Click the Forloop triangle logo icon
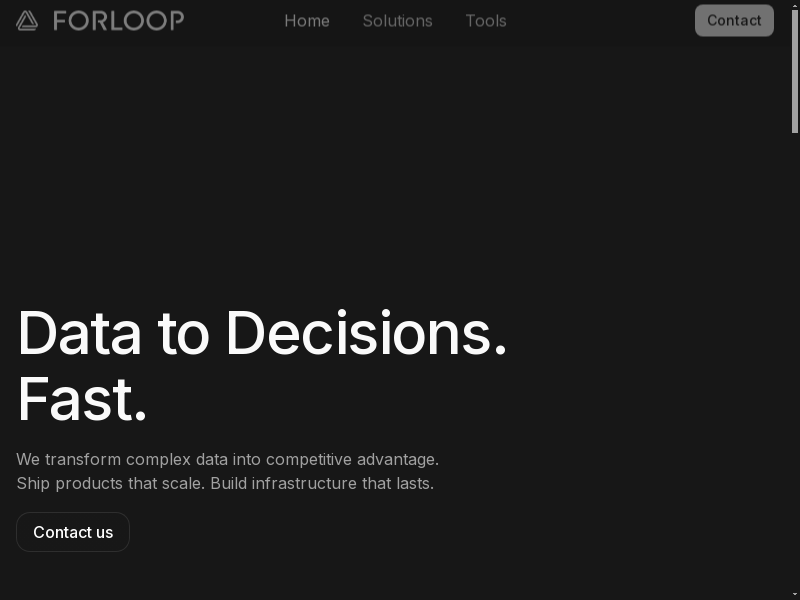Viewport: 800px width, 600px height. point(27,20)
